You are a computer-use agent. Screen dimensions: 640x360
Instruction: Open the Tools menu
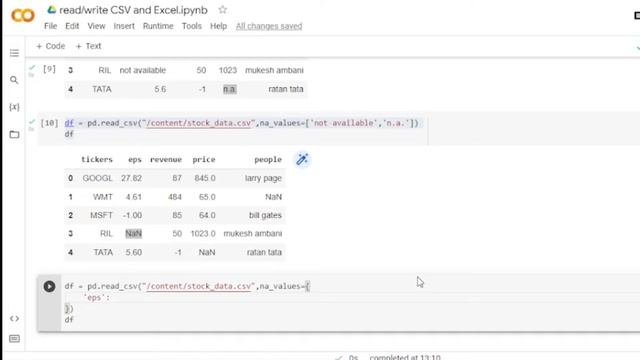coord(192,26)
